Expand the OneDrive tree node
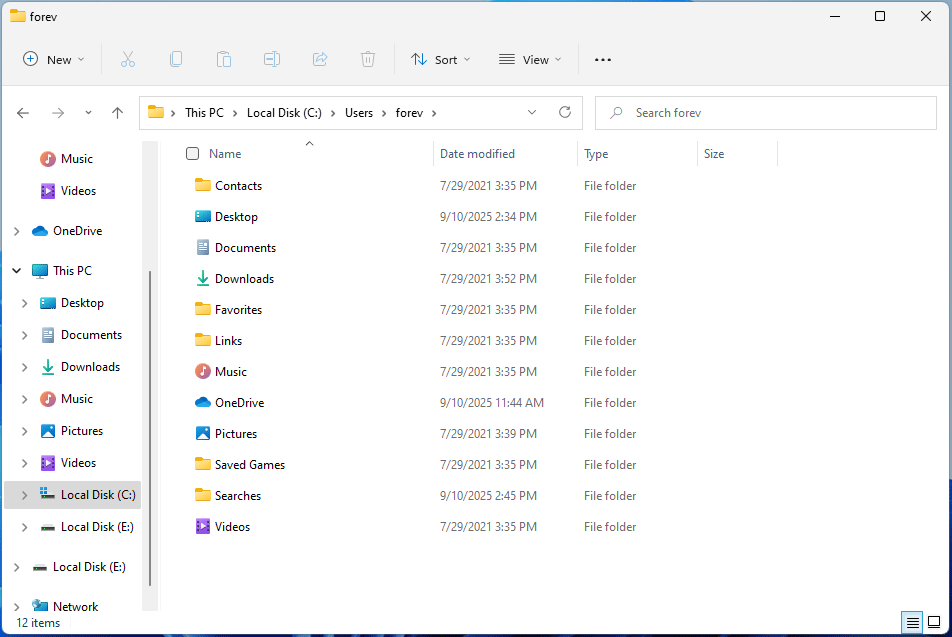 click(x=17, y=231)
